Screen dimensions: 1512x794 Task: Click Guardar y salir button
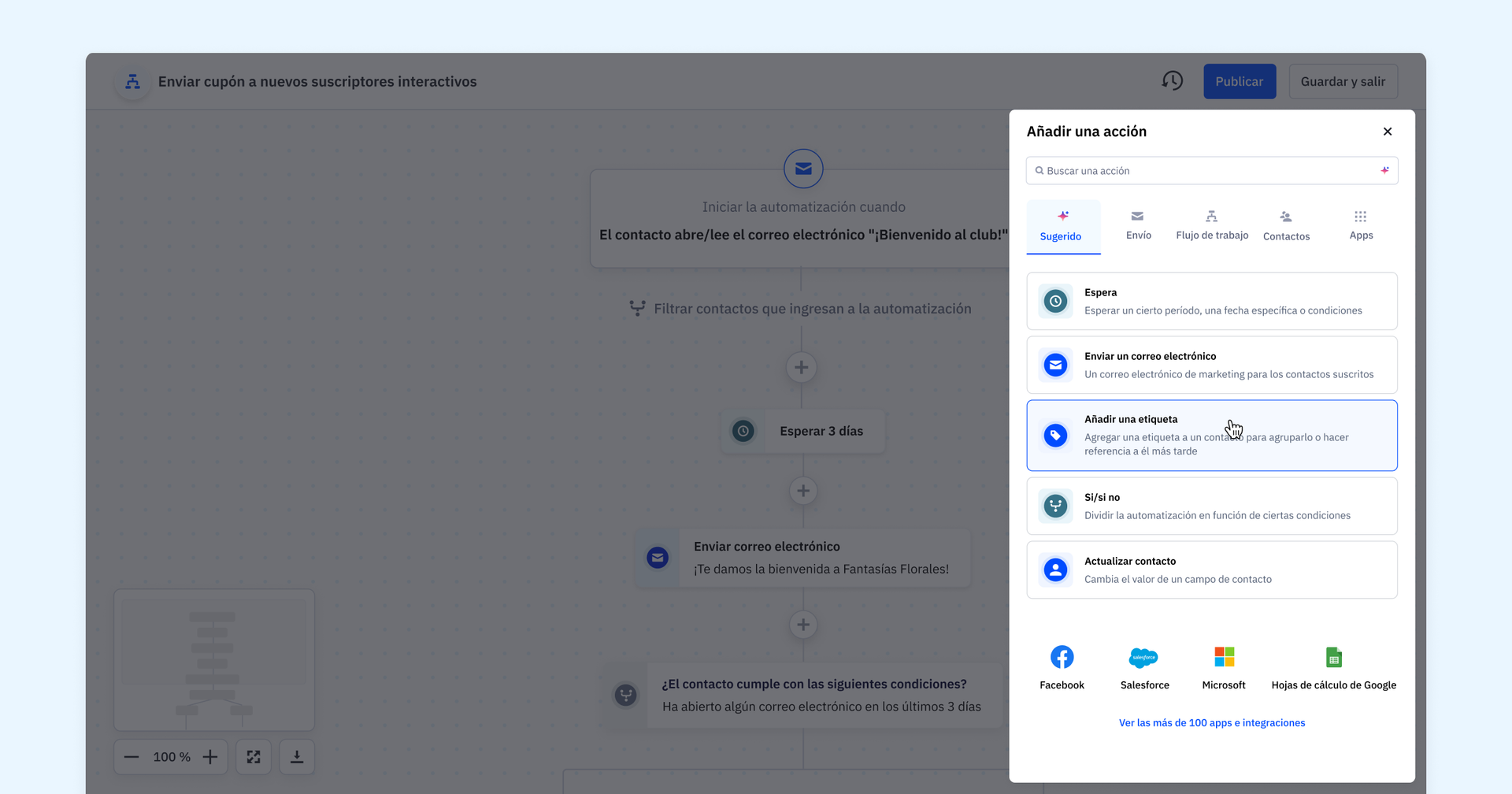point(1343,81)
